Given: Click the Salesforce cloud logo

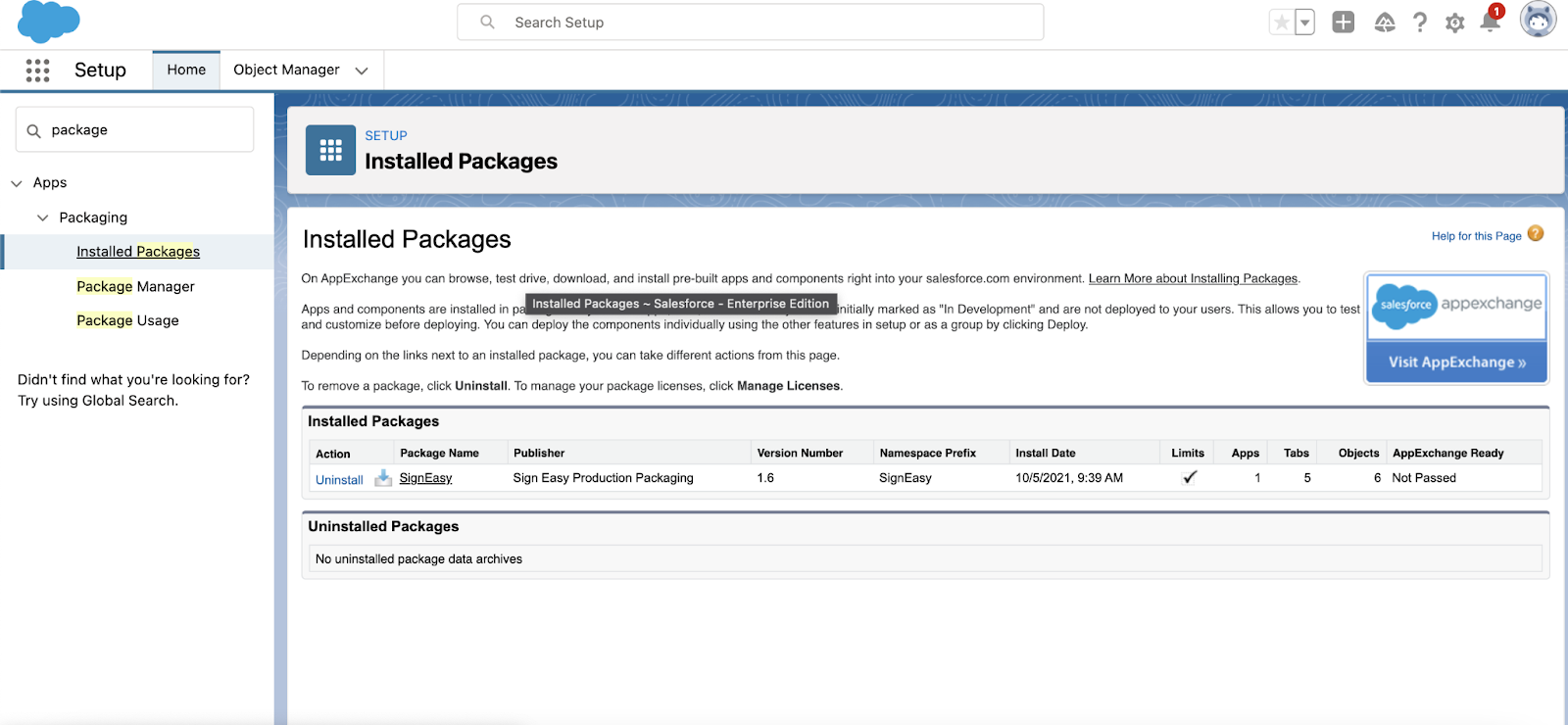Looking at the screenshot, I should point(49,22).
